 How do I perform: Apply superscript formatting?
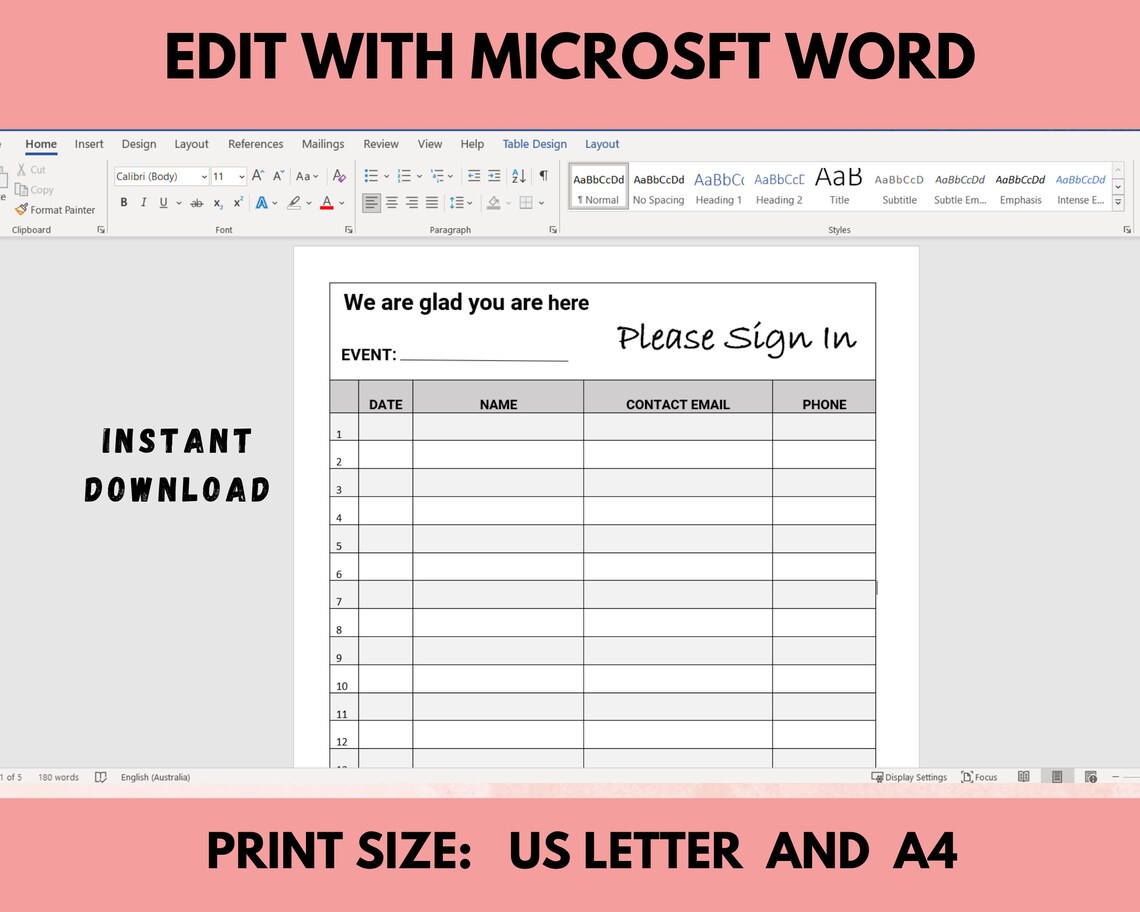click(x=237, y=202)
